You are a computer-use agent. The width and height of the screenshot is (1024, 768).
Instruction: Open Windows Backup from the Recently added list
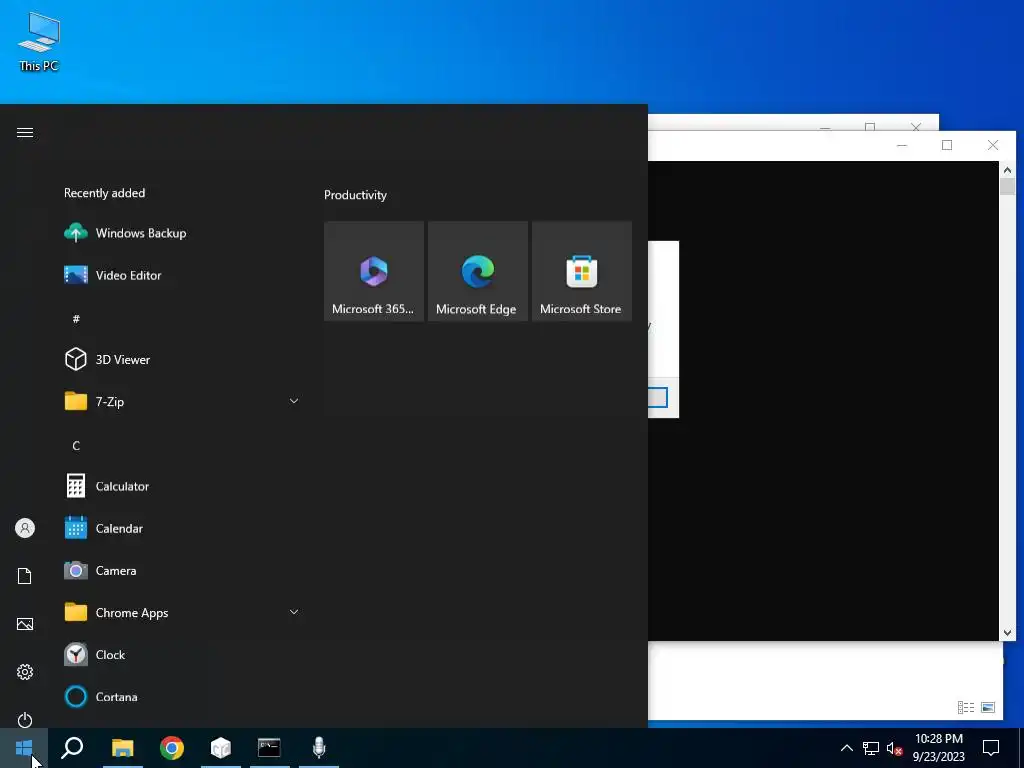(183, 233)
